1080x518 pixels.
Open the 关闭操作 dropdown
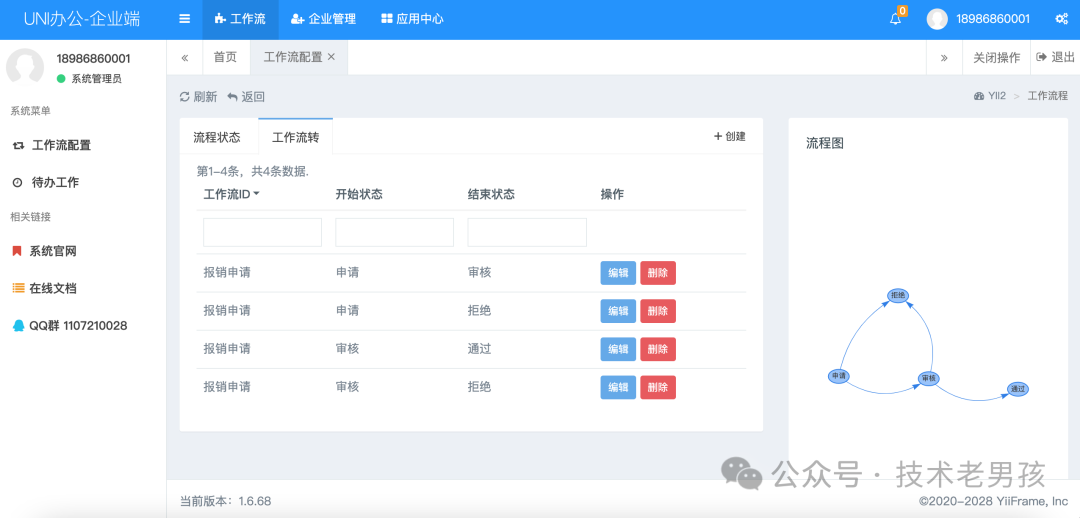996,57
